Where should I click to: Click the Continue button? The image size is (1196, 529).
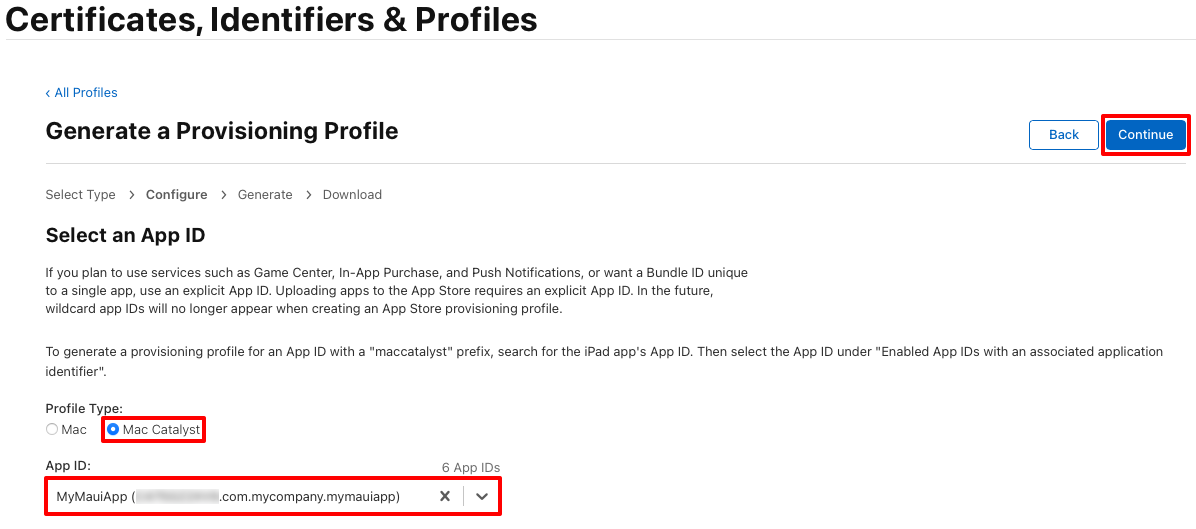click(x=1145, y=135)
